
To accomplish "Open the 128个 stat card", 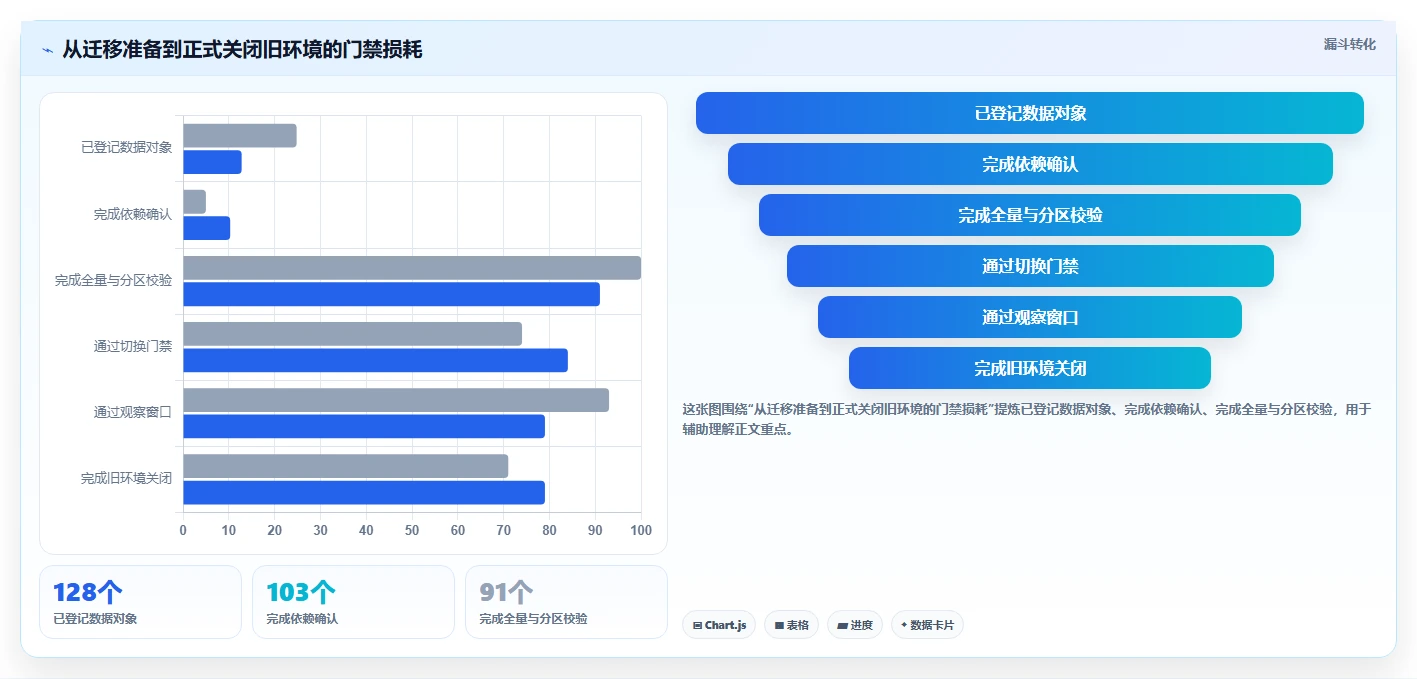I will (x=140, y=602).
